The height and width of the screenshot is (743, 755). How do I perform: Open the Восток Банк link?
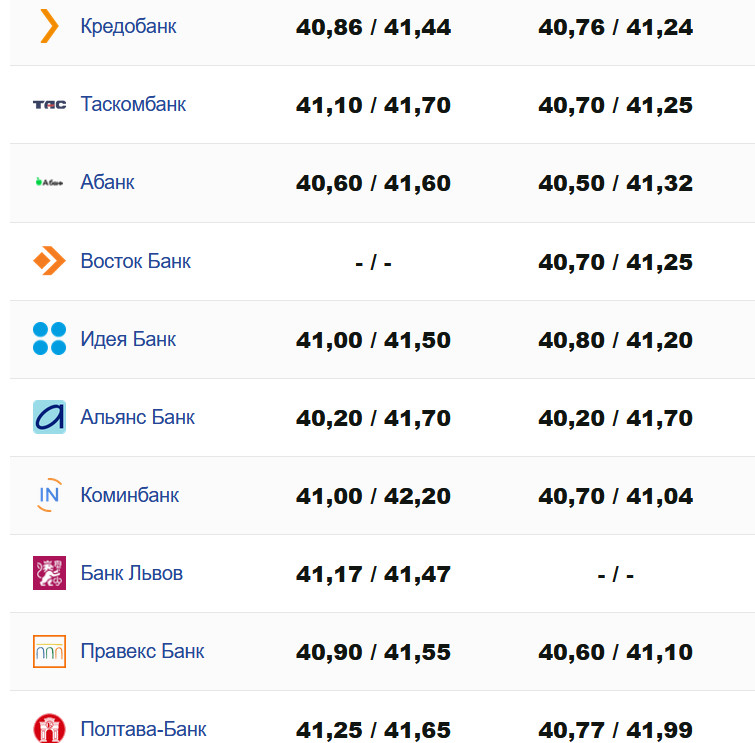[135, 261]
